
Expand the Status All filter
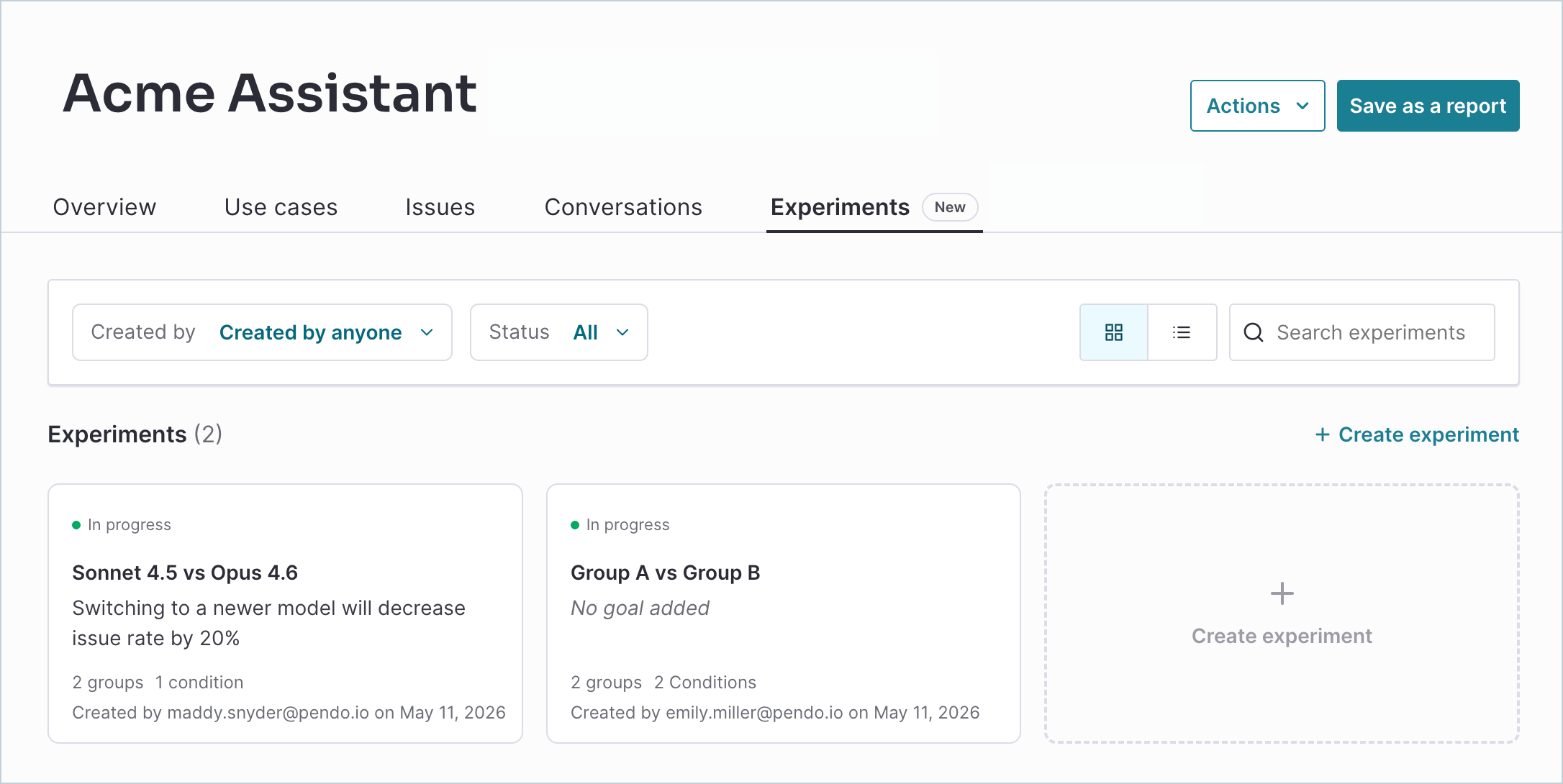click(558, 332)
